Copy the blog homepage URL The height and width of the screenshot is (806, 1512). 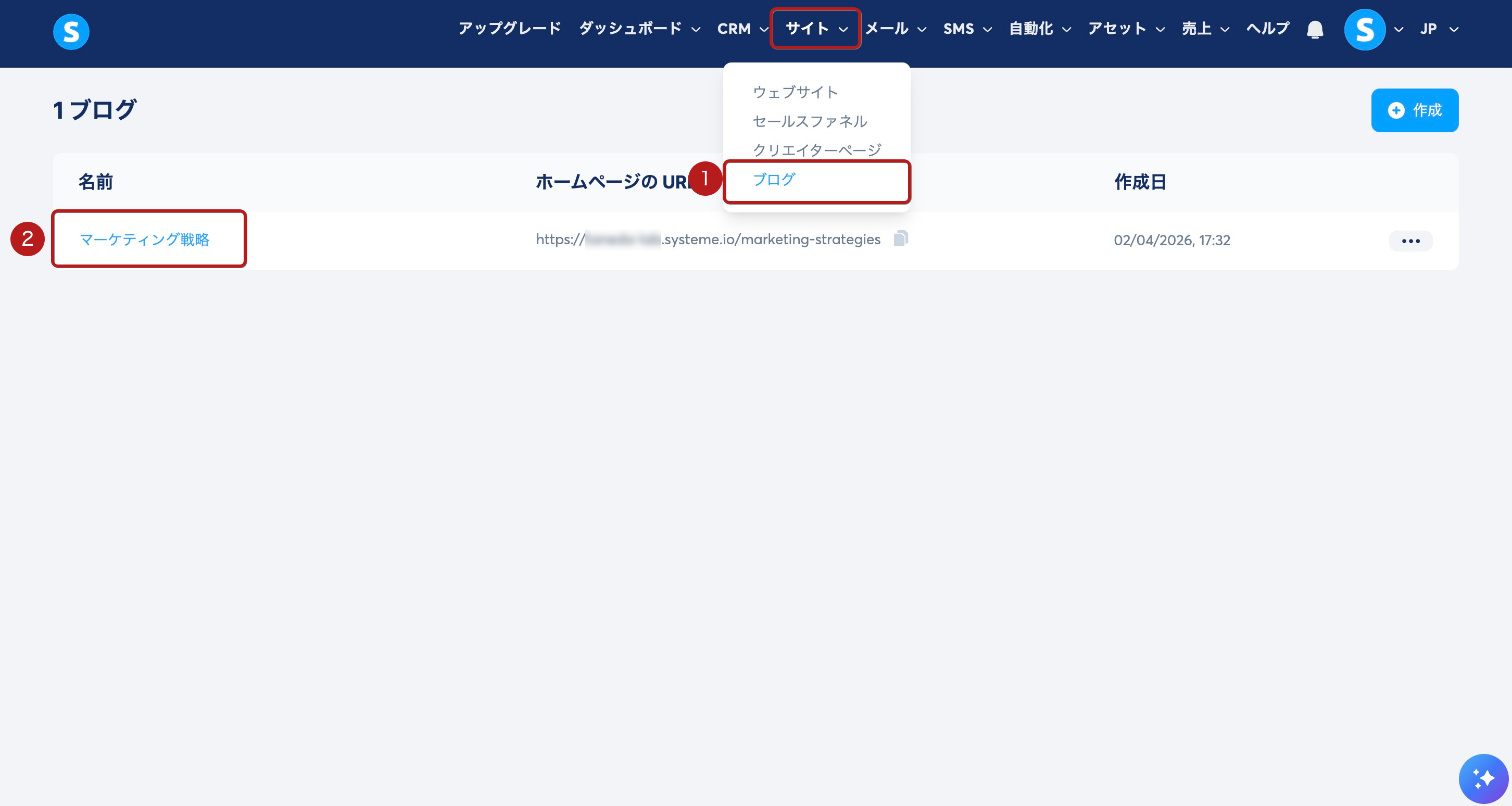(x=900, y=238)
